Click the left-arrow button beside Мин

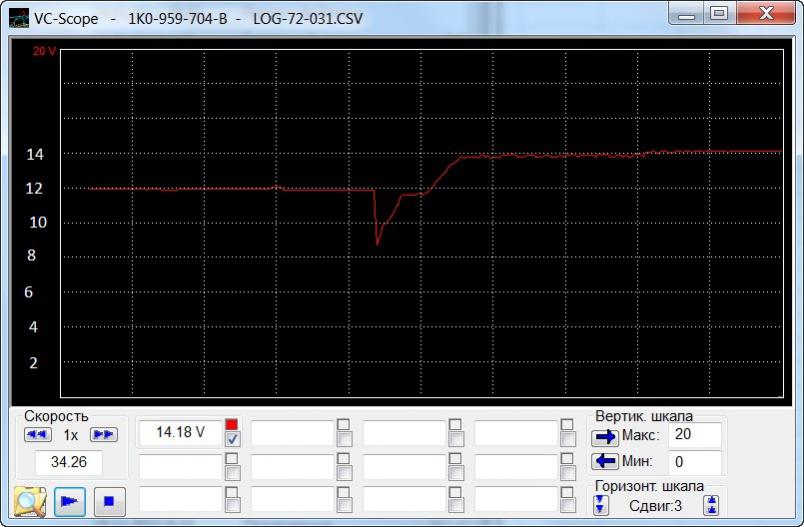click(x=605, y=461)
